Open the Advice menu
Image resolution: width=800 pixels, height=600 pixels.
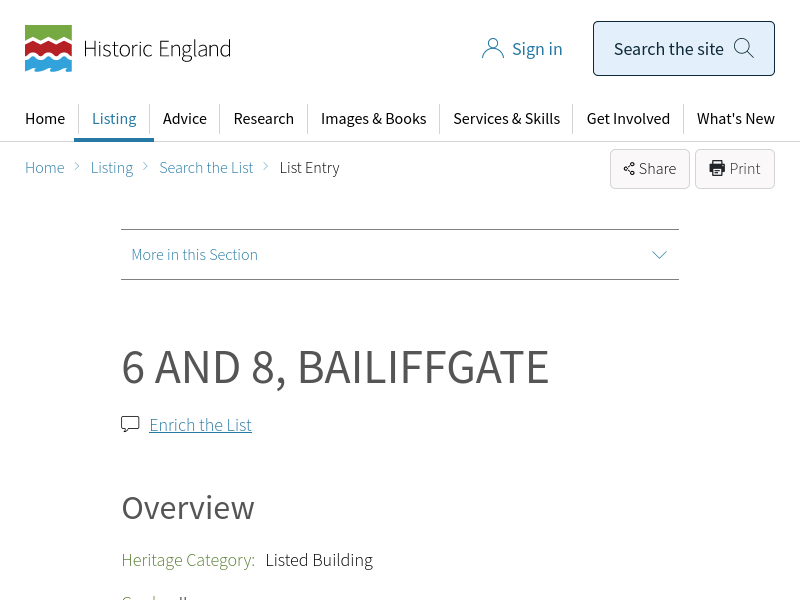pyautogui.click(x=185, y=119)
